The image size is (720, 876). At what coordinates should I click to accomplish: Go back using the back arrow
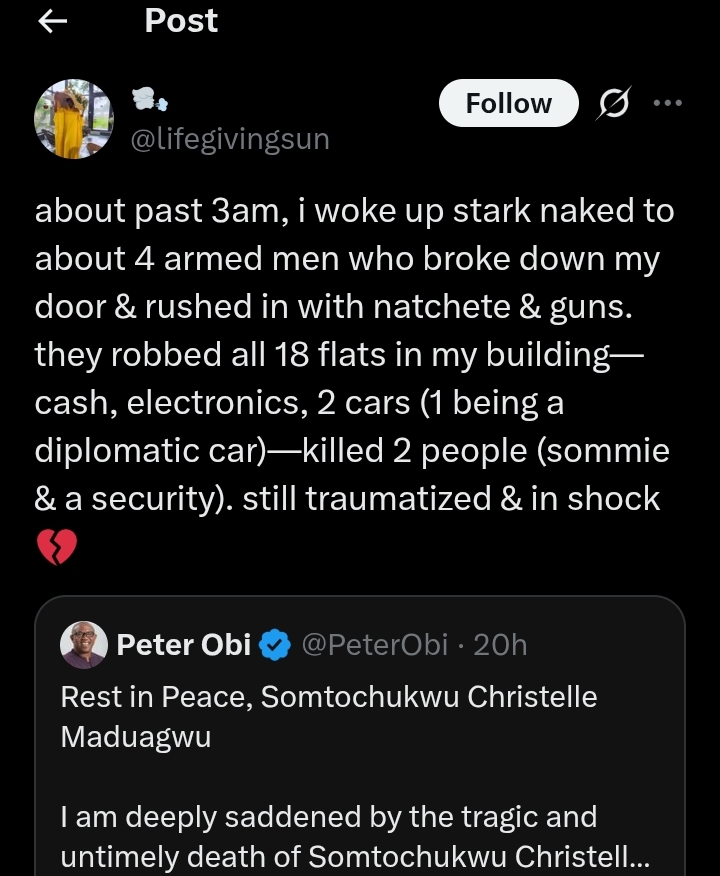[52, 22]
